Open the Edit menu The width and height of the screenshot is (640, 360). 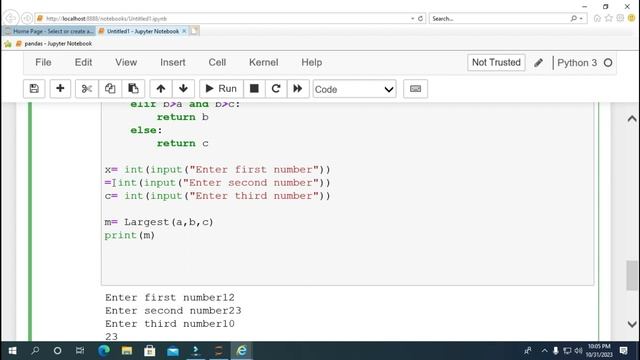tap(83, 62)
